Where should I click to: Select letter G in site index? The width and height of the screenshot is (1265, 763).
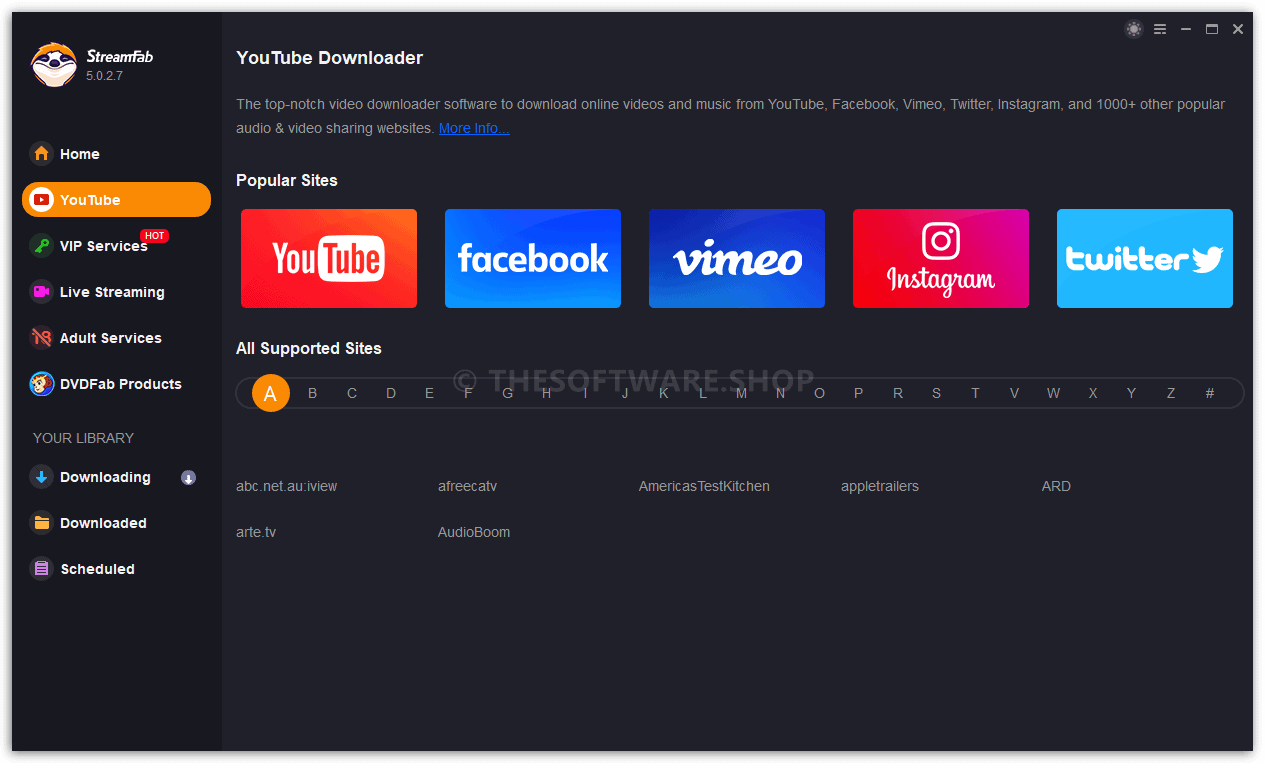508,393
